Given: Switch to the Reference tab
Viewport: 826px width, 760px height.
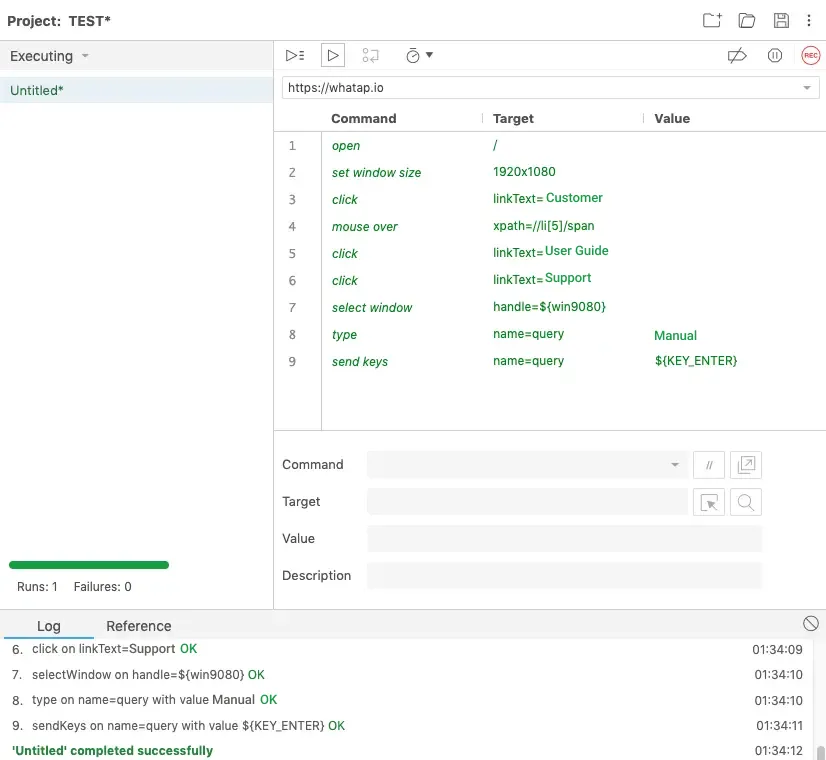Looking at the screenshot, I should (139, 626).
